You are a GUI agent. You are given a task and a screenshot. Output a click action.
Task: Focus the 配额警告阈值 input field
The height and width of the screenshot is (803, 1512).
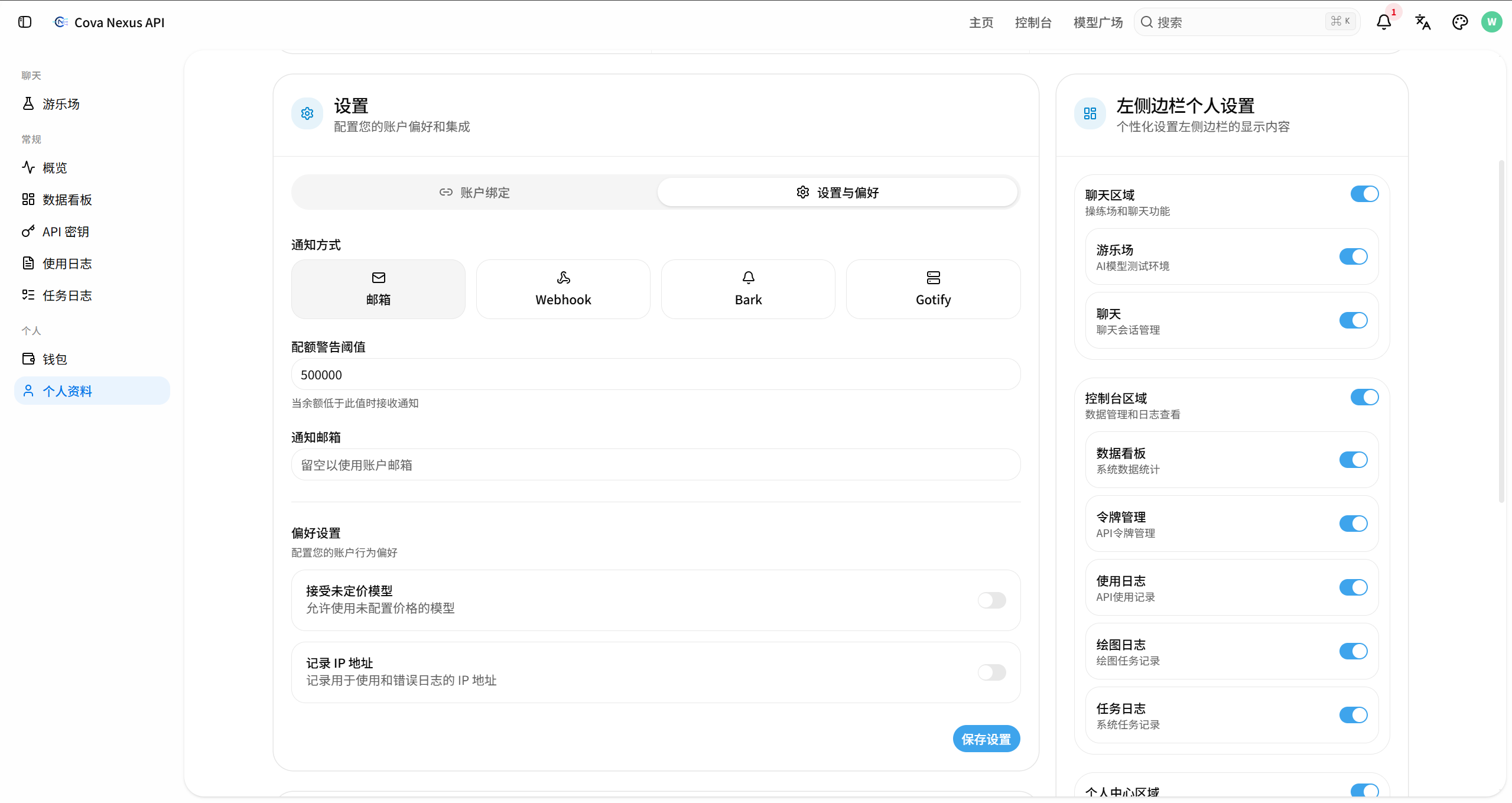[x=656, y=374]
